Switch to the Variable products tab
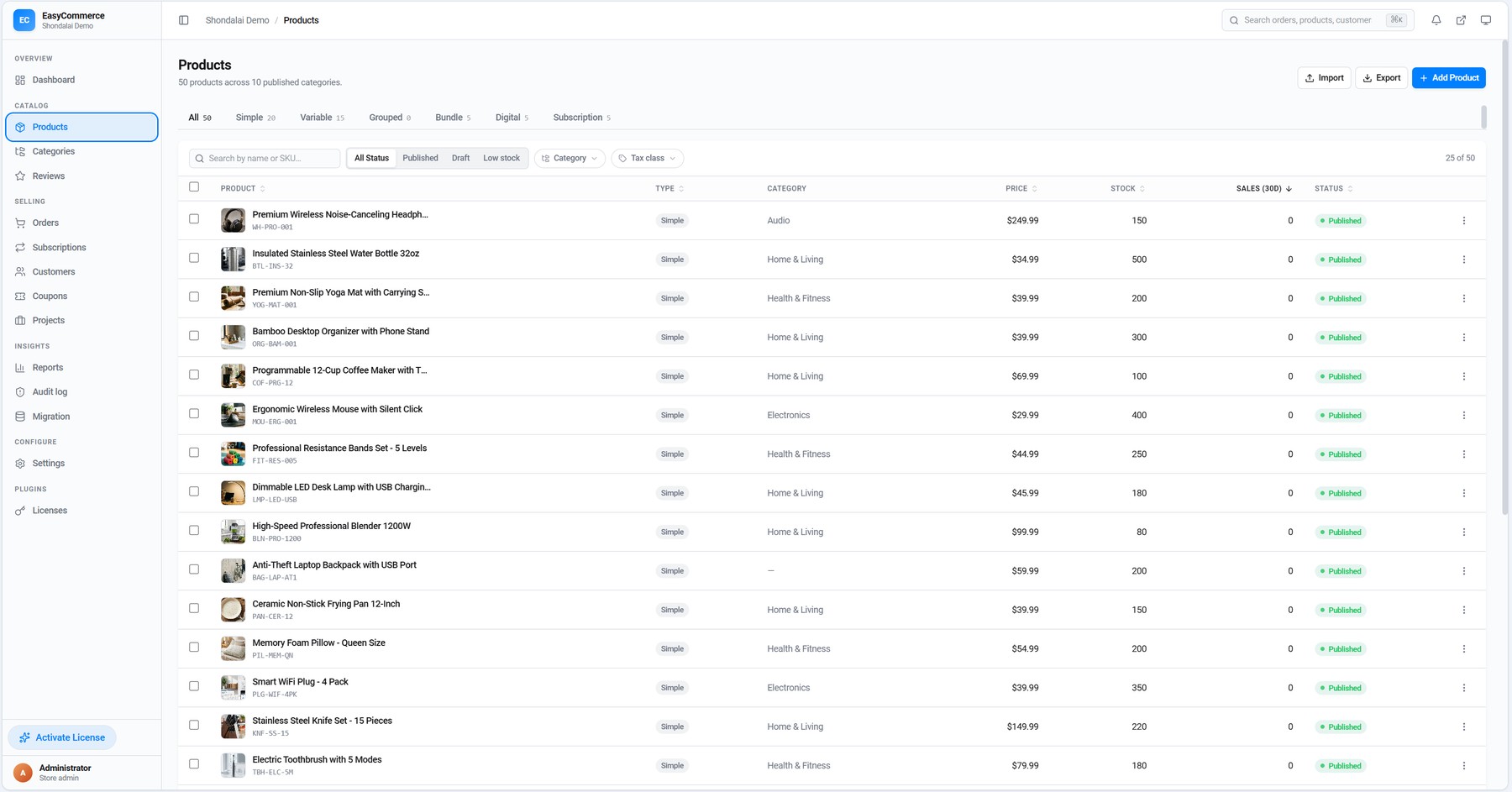The image size is (1512, 792). (x=323, y=118)
